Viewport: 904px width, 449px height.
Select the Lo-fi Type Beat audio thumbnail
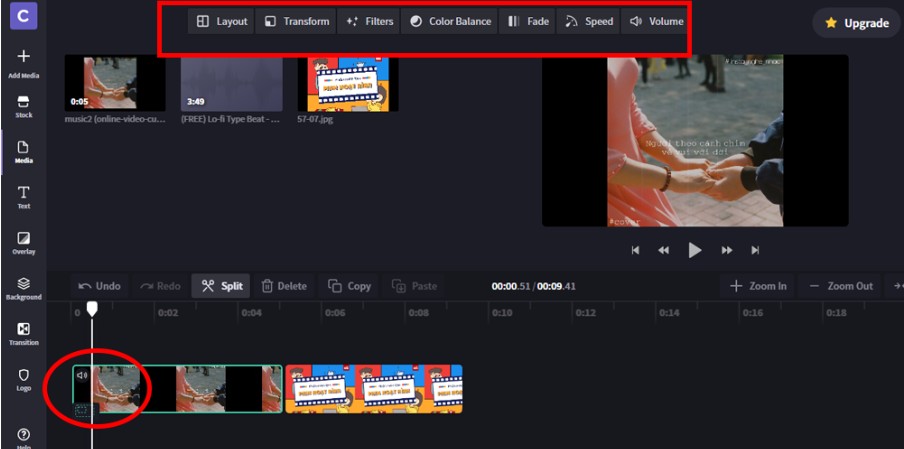(232, 83)
